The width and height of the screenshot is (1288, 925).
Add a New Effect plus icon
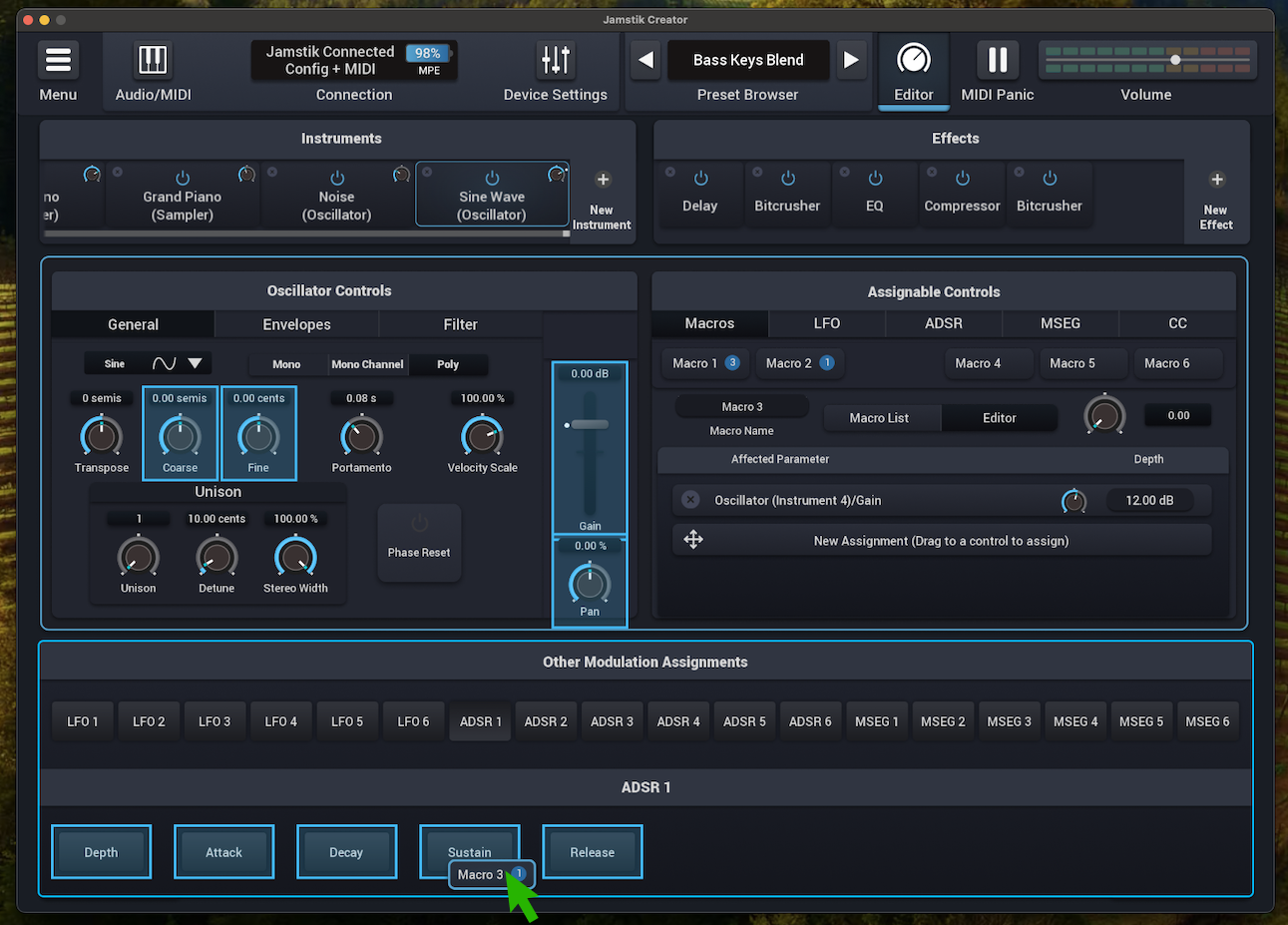tap(1216, 181)
